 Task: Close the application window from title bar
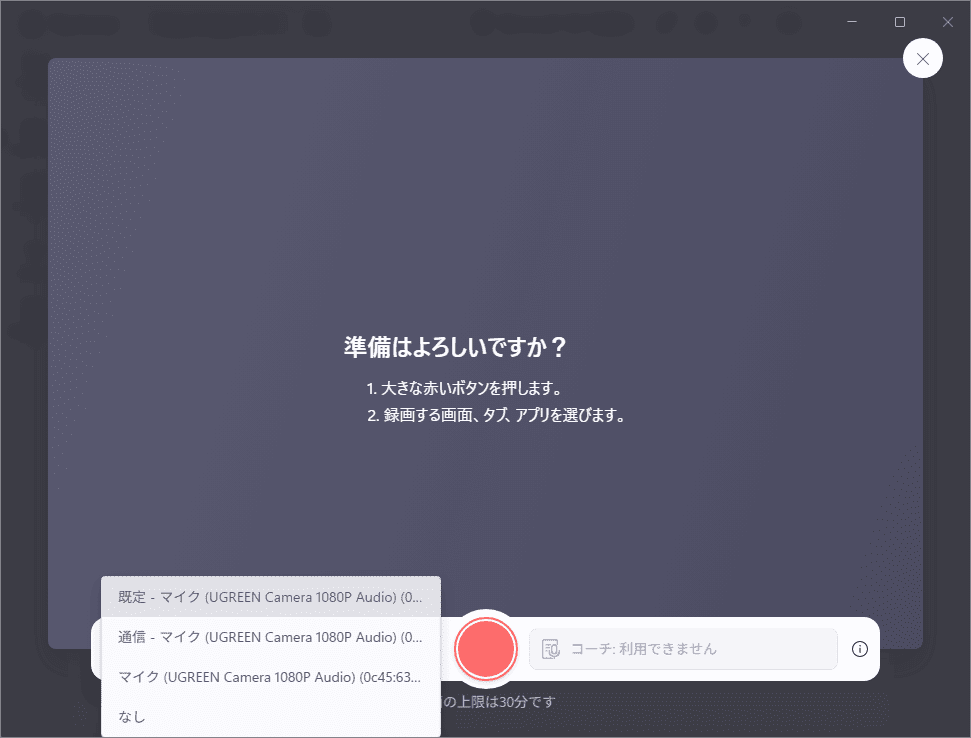(947, 22)
